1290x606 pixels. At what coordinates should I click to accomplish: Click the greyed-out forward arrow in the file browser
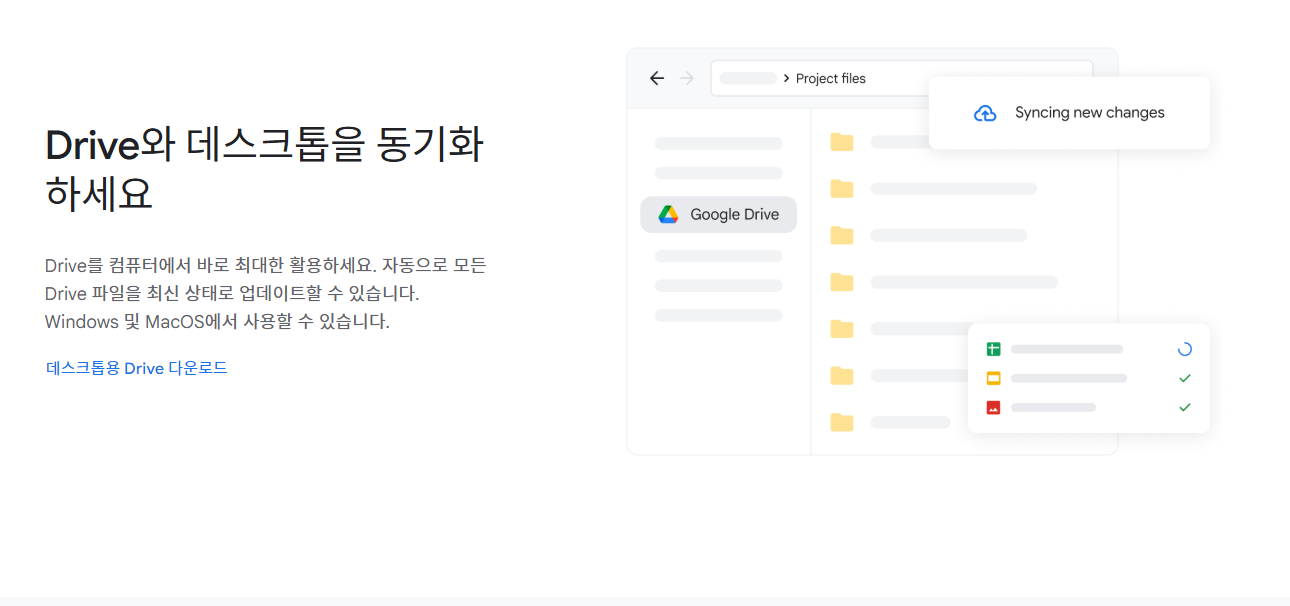coord(687,78)
